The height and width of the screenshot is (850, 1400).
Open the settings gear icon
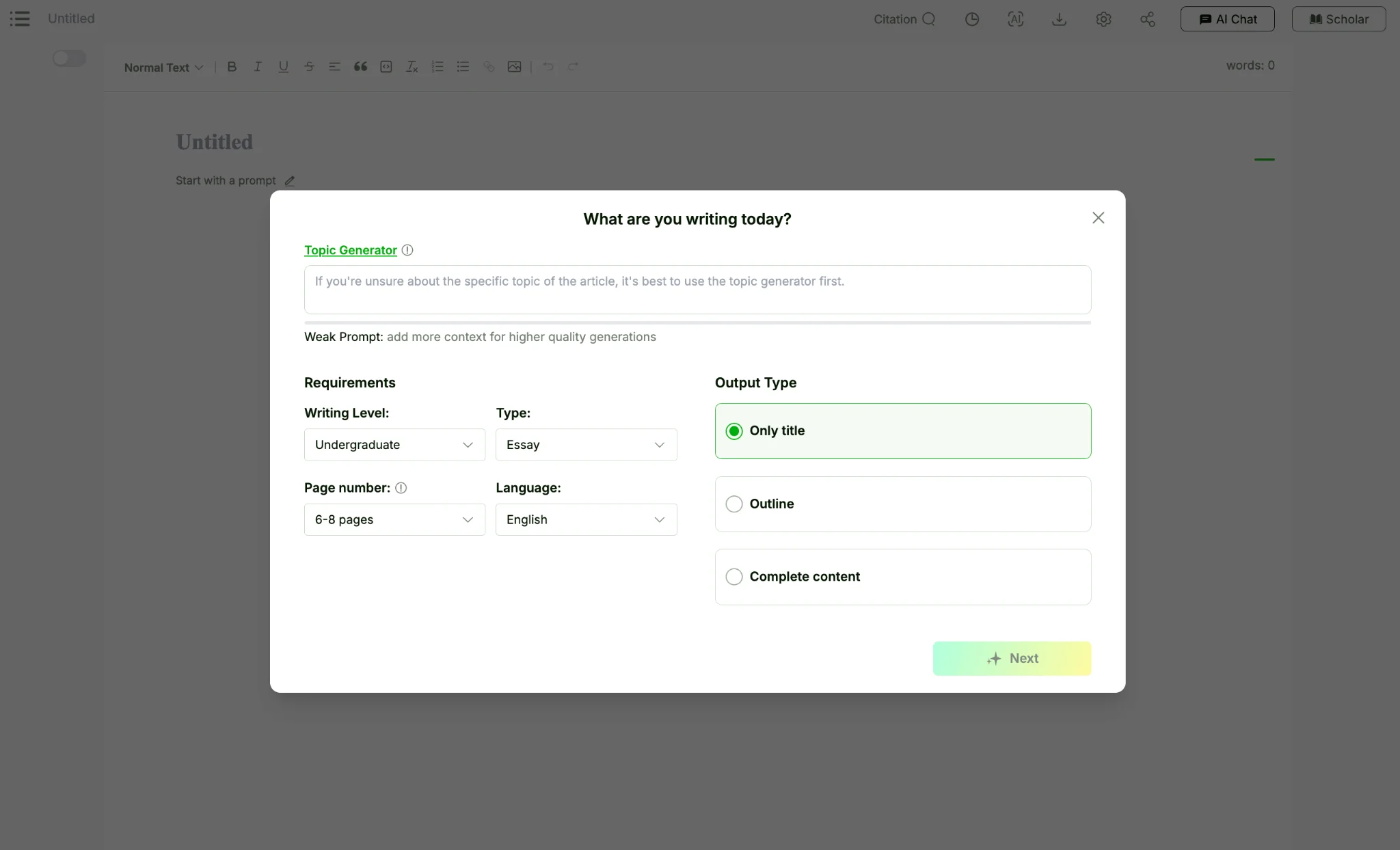pos(1104,18)
